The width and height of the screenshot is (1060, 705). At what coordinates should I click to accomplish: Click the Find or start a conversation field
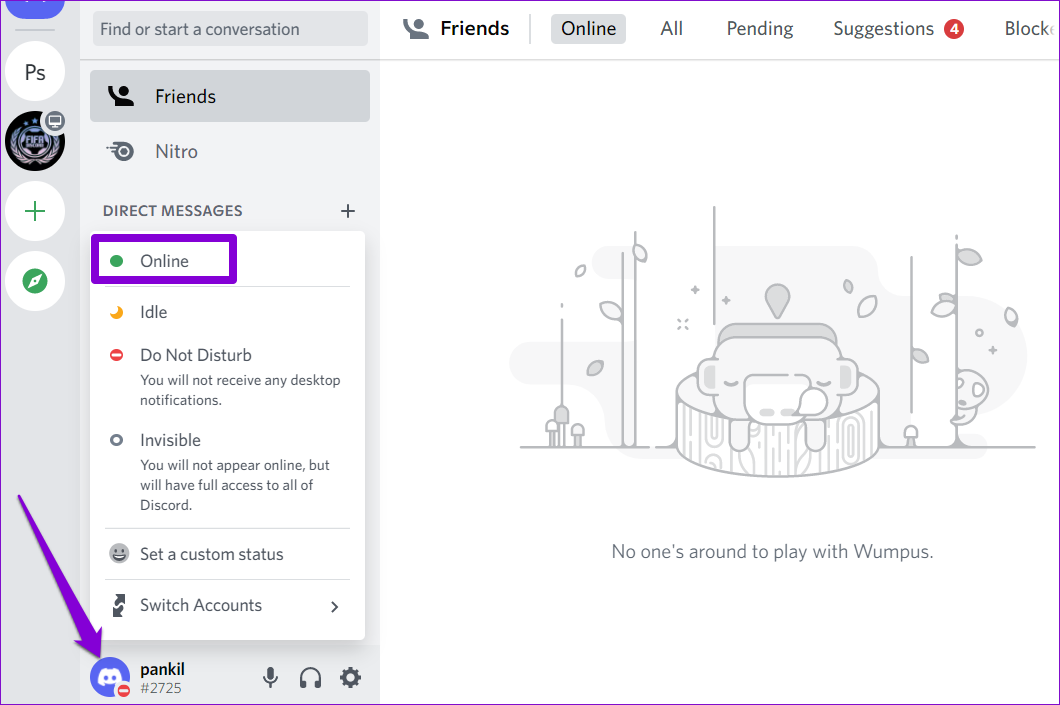click(230, 29)
